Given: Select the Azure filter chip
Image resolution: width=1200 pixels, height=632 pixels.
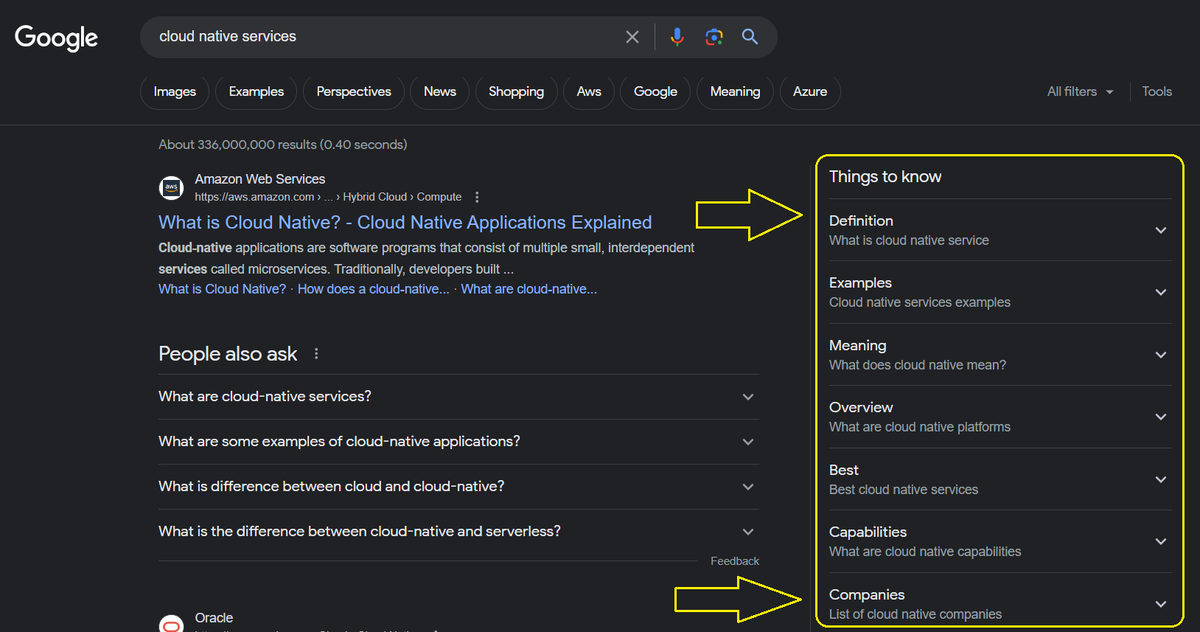Looking at the screenshot, I should [x=810, y=91].
